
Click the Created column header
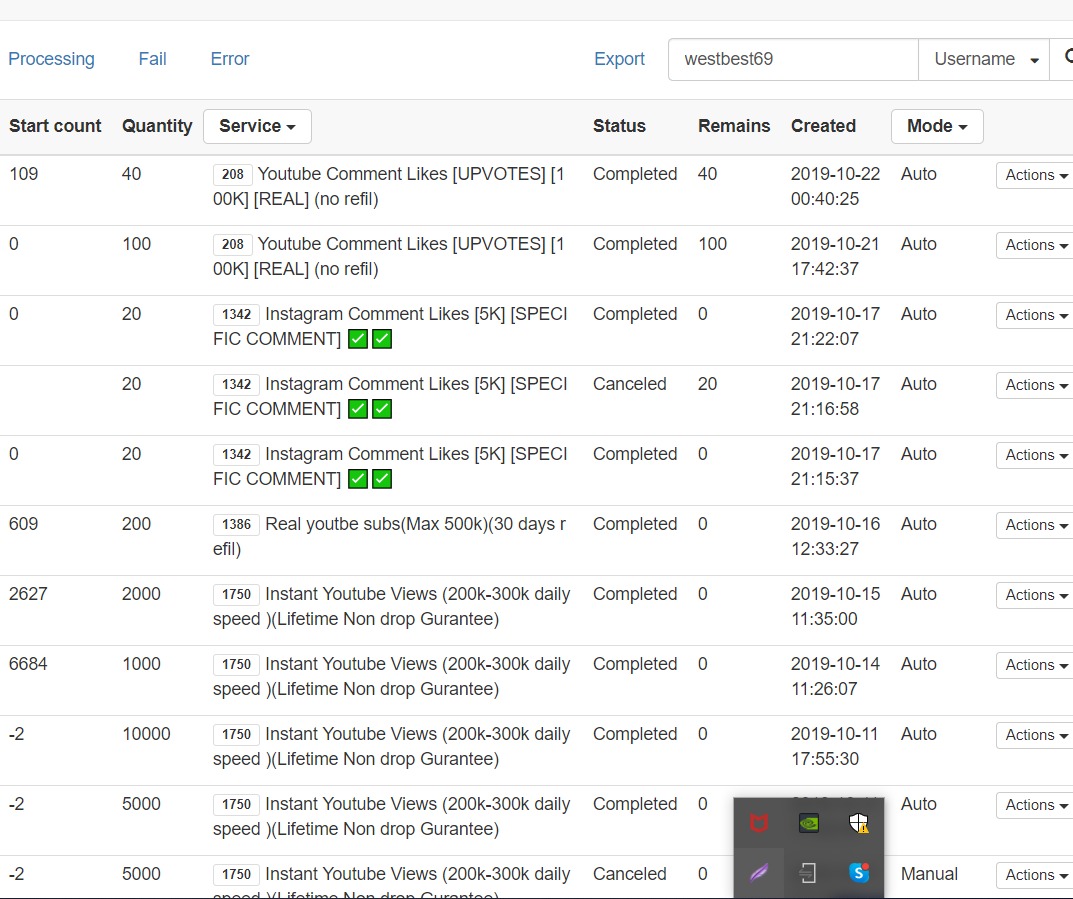(823, 126)
